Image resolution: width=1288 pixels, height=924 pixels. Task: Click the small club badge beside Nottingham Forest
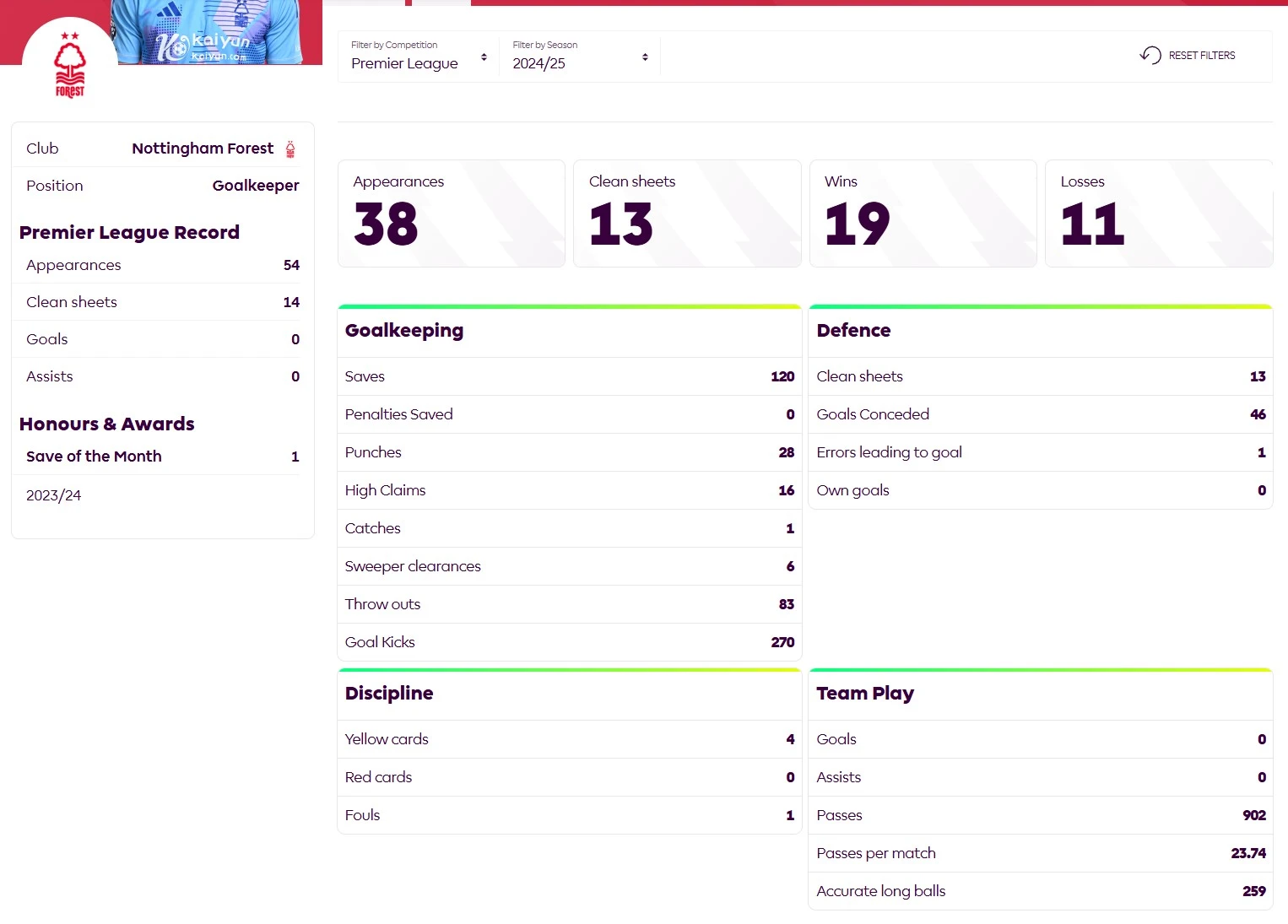click(290, 149)
